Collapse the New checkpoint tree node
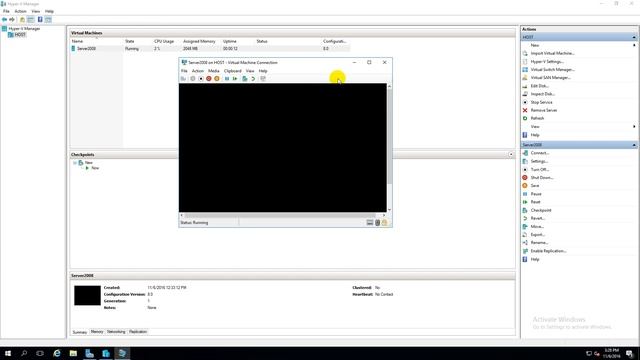The image size is (640, 360). pos(75,163)
